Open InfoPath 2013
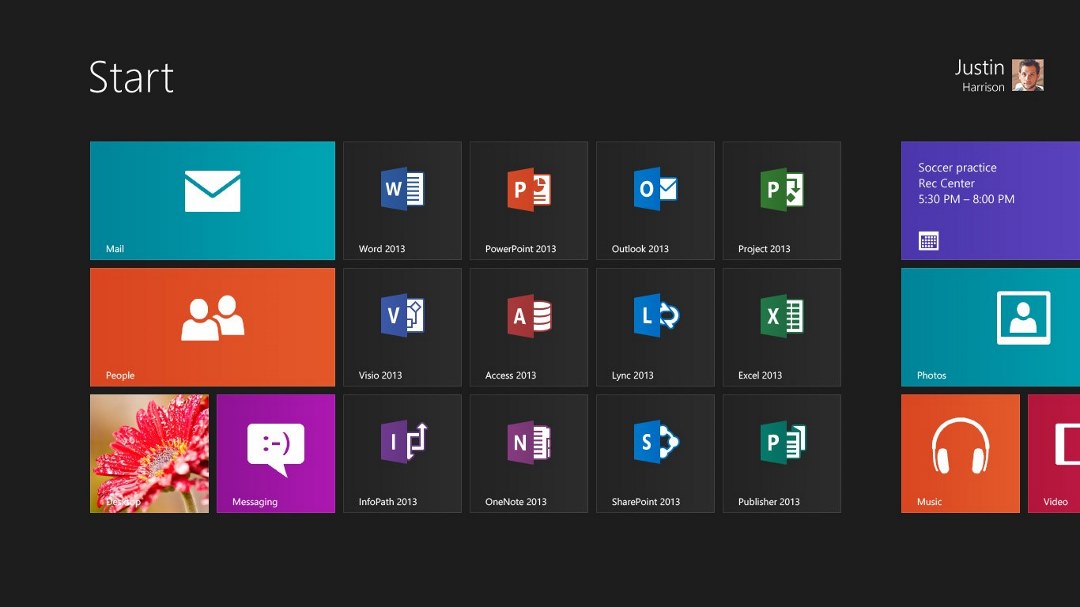Image resolution: width=1080 pixels, height=607 pixels. point(402,453)
